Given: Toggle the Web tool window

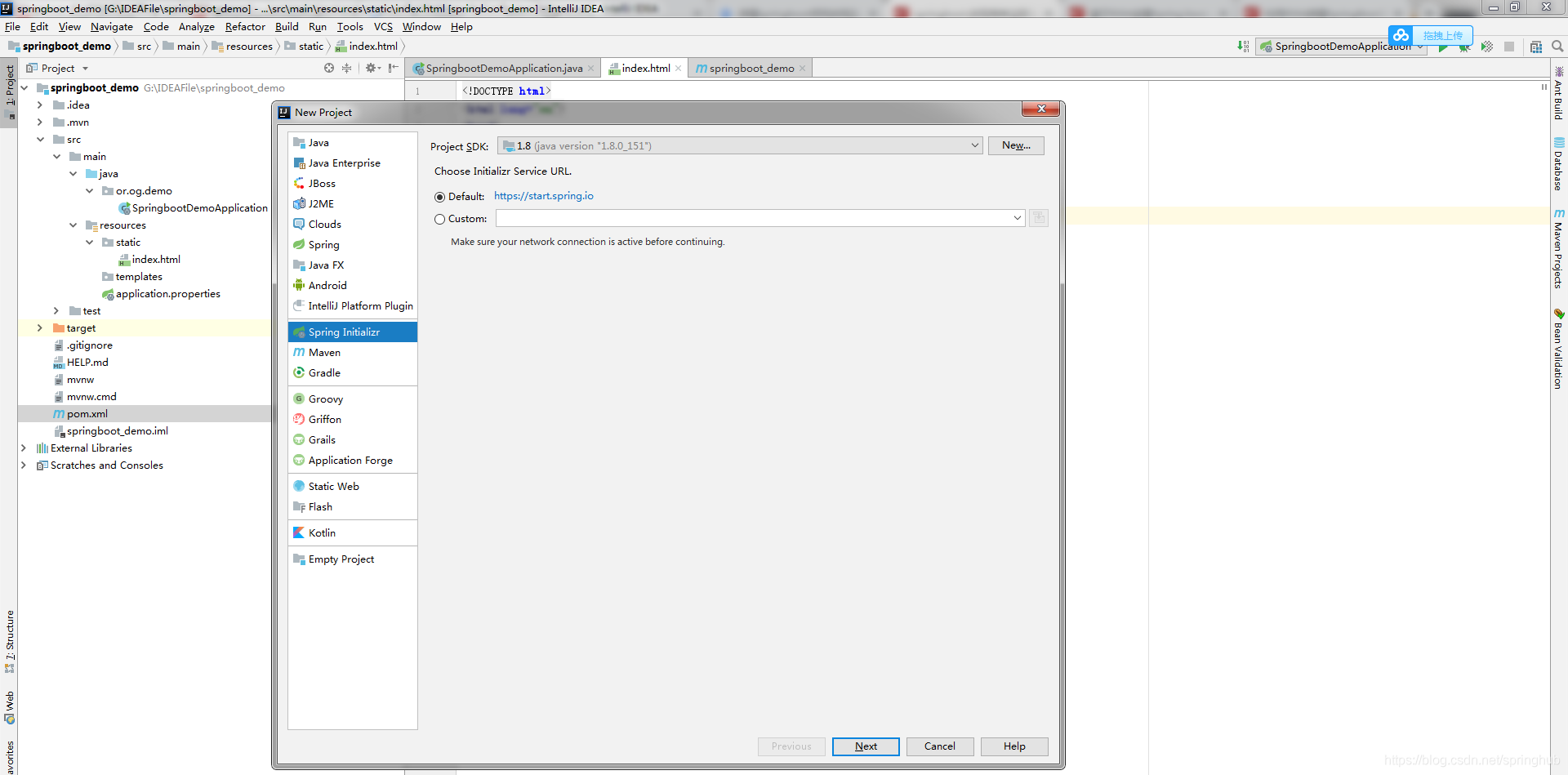Looking at the screenshot, I should click(11, 701).
